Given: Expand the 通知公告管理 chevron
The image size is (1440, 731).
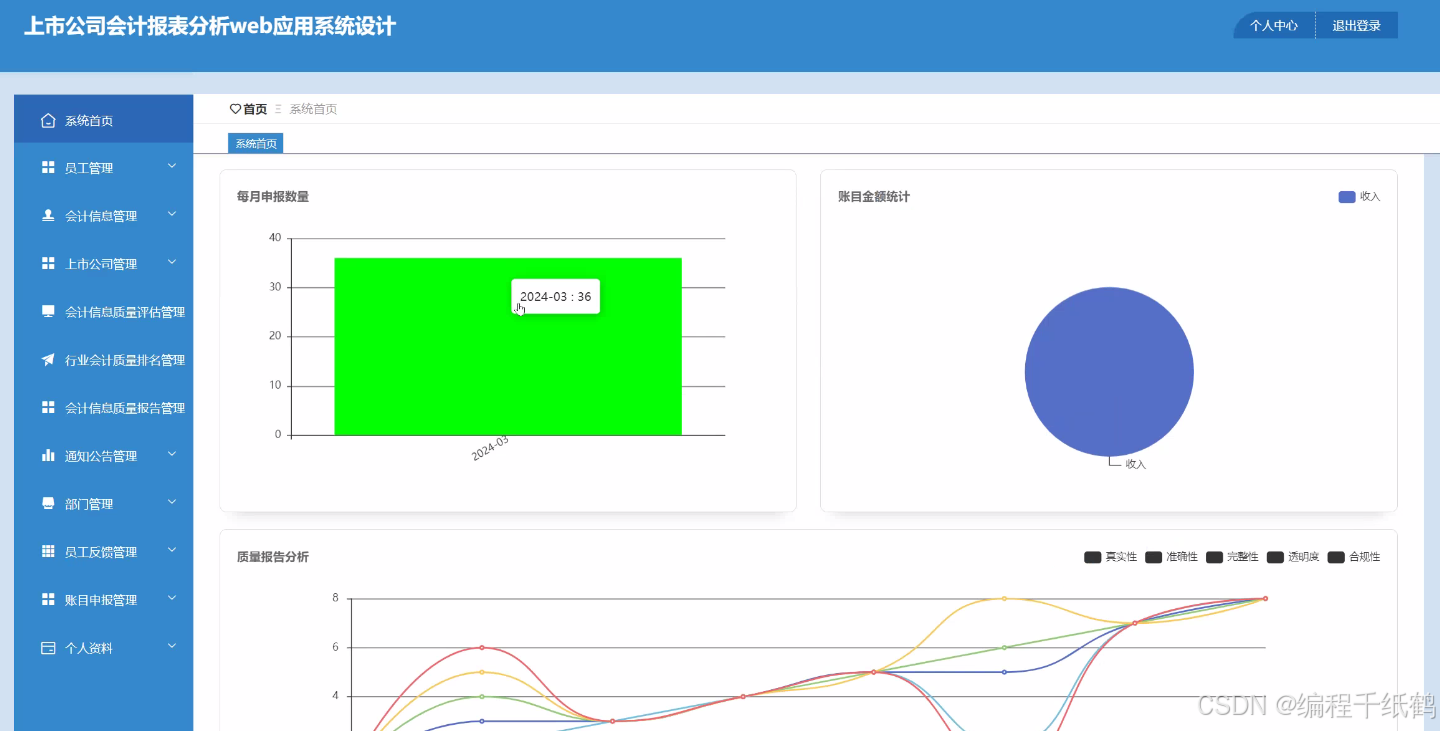Looking at the screenshot, I should [172, 455].
